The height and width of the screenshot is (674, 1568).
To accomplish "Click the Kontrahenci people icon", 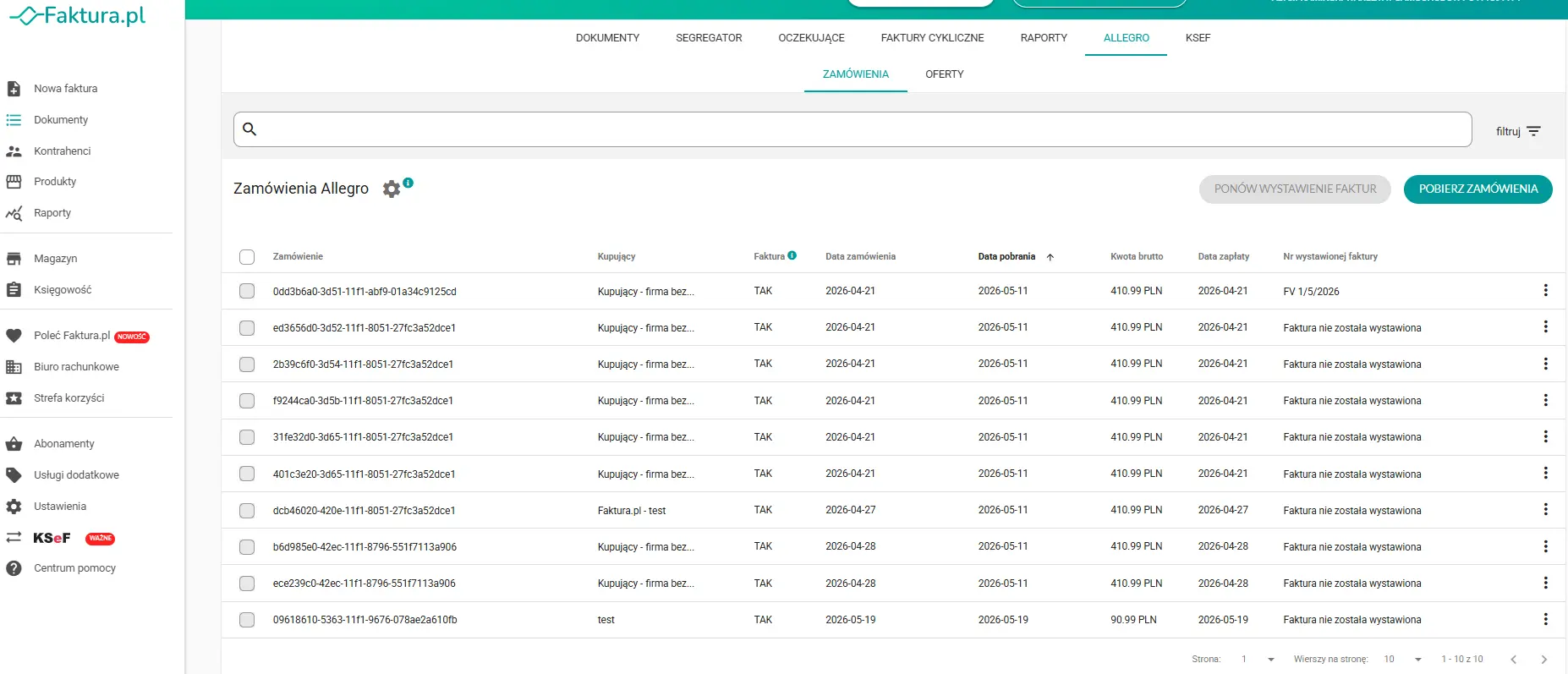I will (x=14, y=151).
